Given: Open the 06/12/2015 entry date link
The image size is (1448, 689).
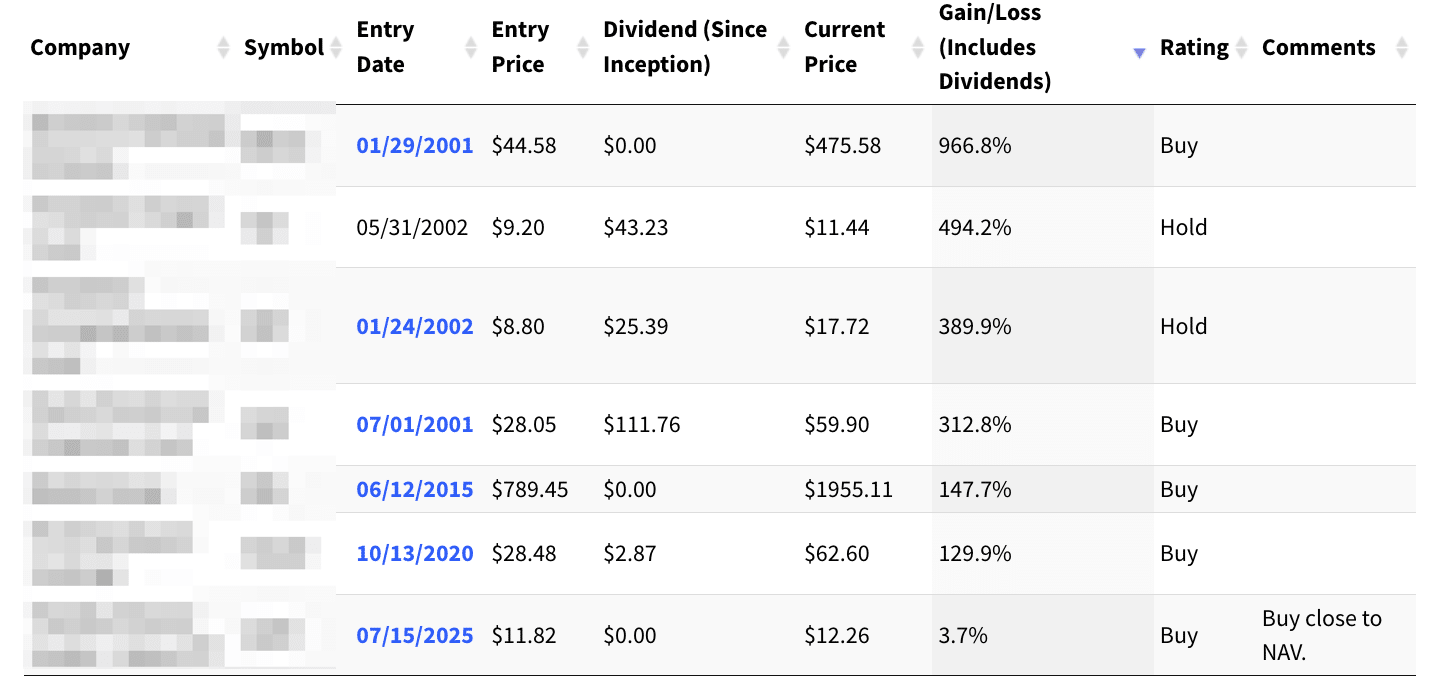Looking at the screenshot, I should [414, 490].
